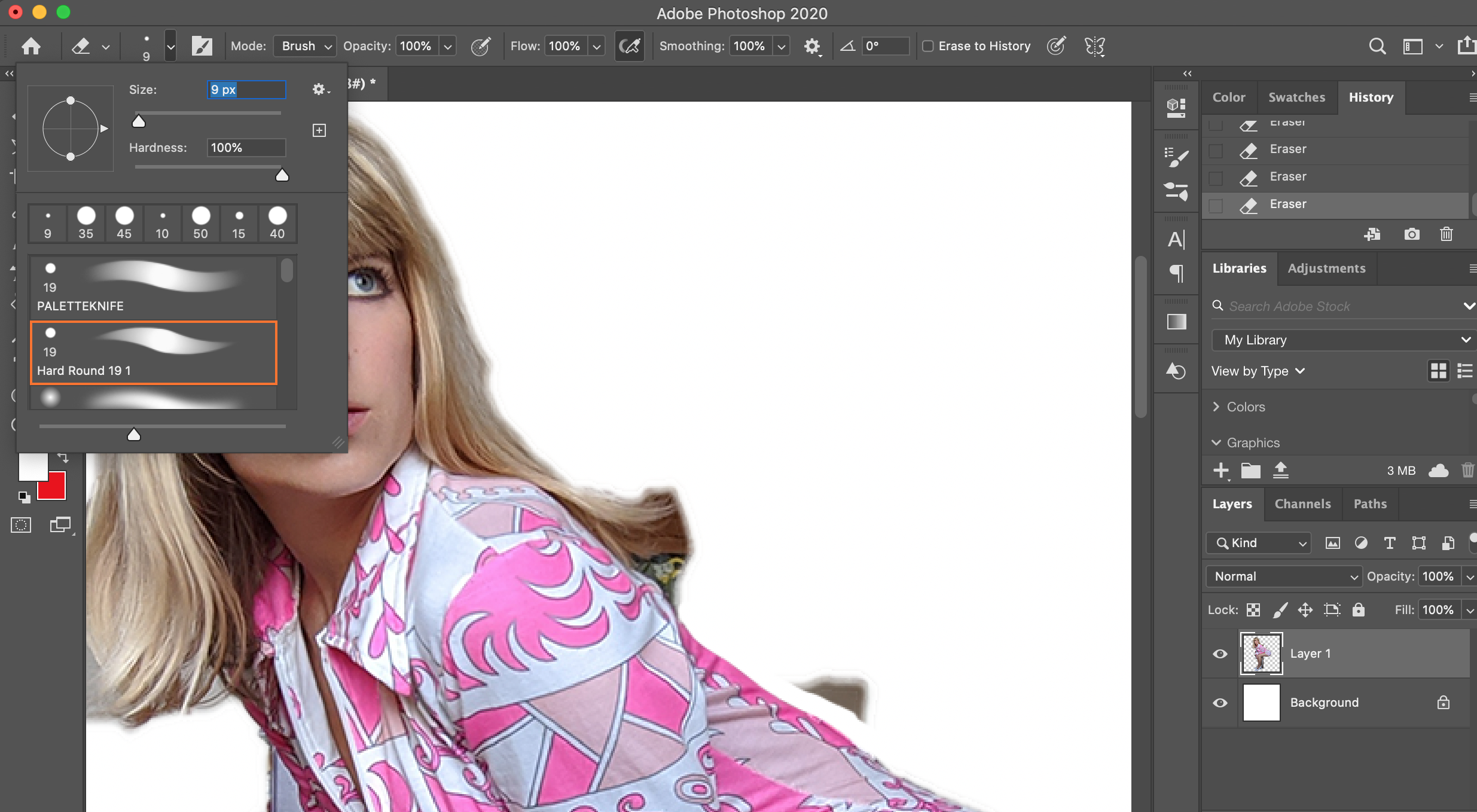This screenshot has height=812, width=1477.
Task: Switch to the Swatches tab
Action: pyautogui.click(x=1296, y=97)
